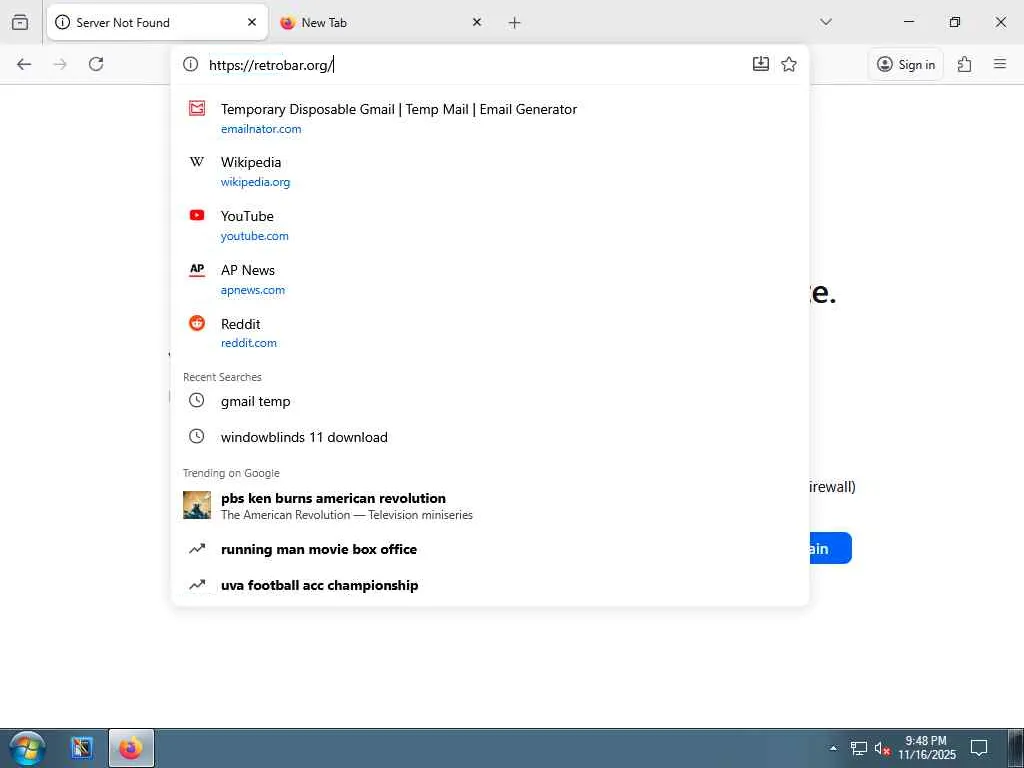This screenshot has height=768, width=1024.
Task: Choose recent search gmail temp
Action: point(490,401)
